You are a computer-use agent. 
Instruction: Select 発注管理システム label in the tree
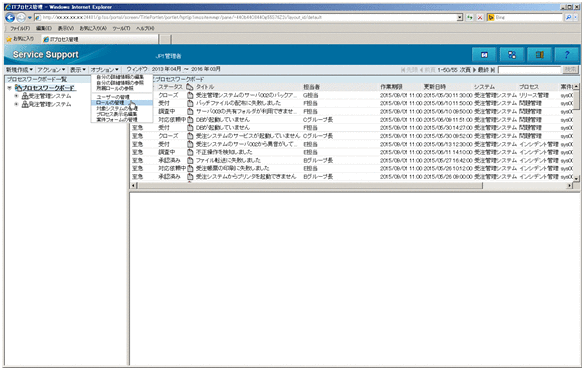pyautogui.click(x=50, y=105)
